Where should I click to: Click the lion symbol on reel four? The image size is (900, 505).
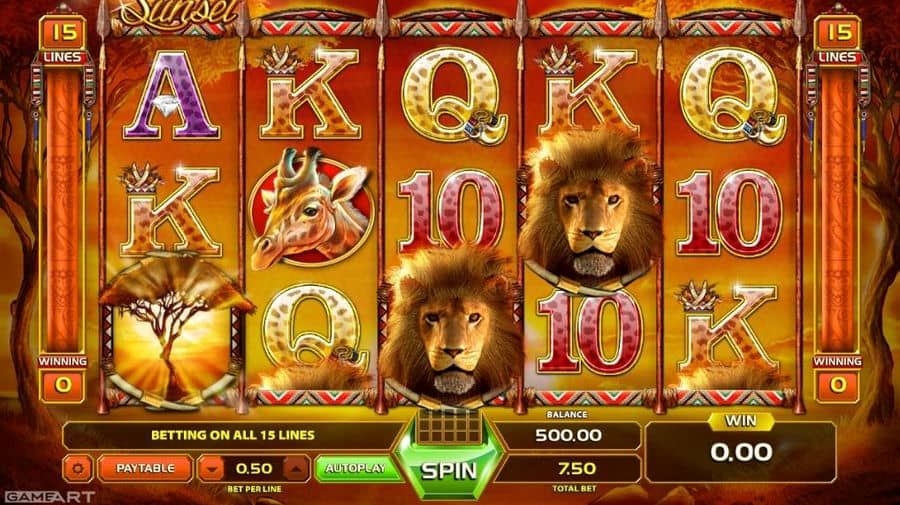[x=590, y=207]
